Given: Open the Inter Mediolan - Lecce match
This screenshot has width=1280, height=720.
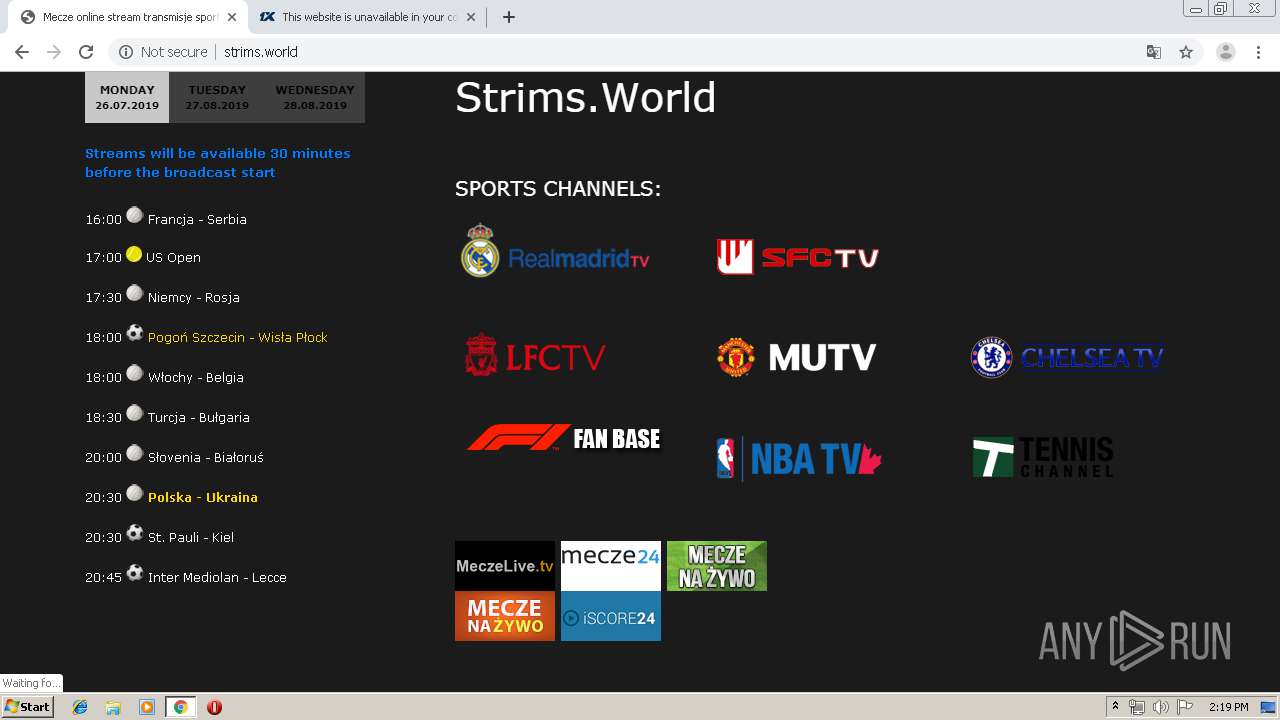Looking at the screenshot, I should point(217,577).
